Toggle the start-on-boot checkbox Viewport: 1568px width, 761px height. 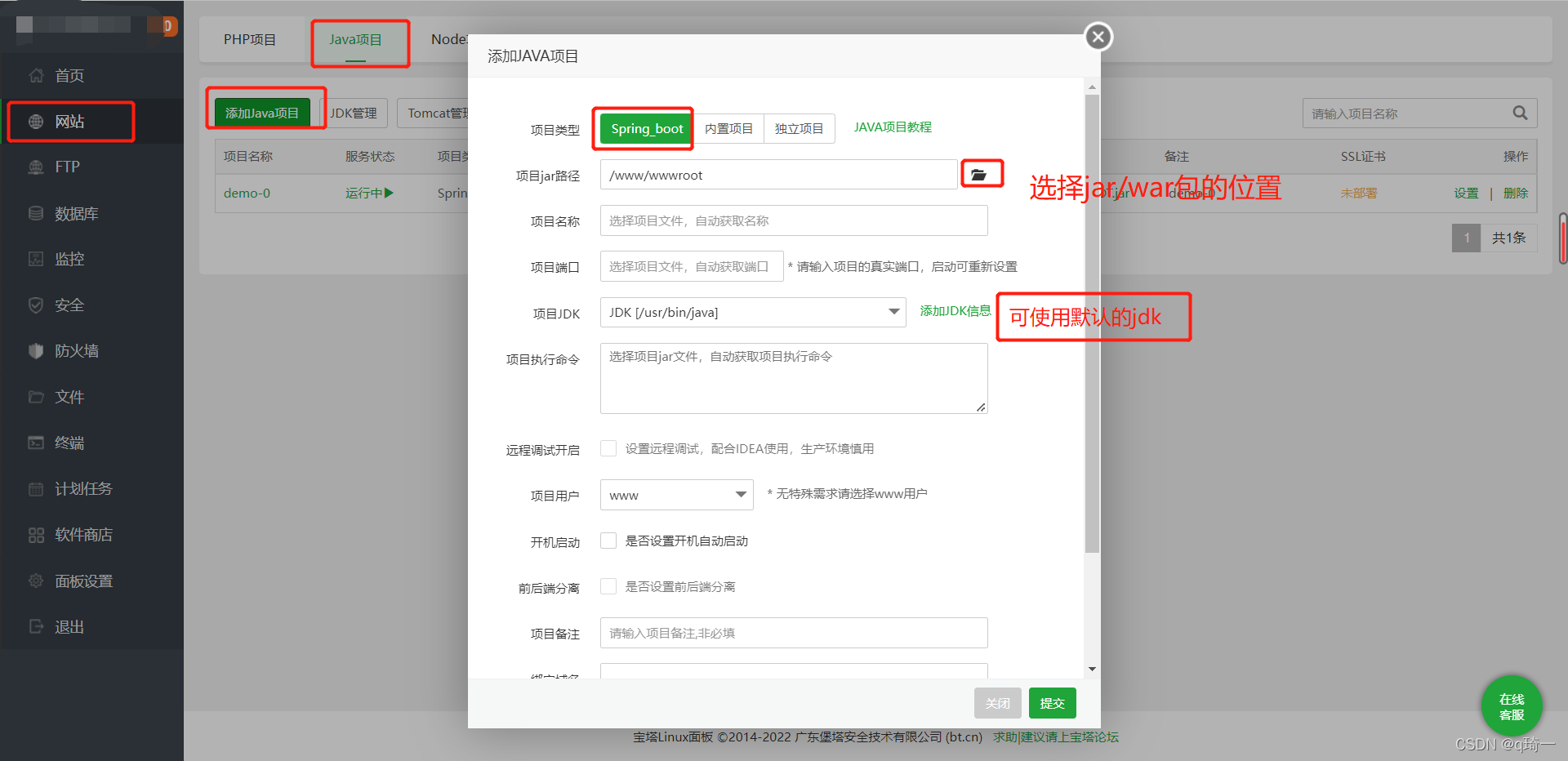pyautogui.click(x=608, y=541)
